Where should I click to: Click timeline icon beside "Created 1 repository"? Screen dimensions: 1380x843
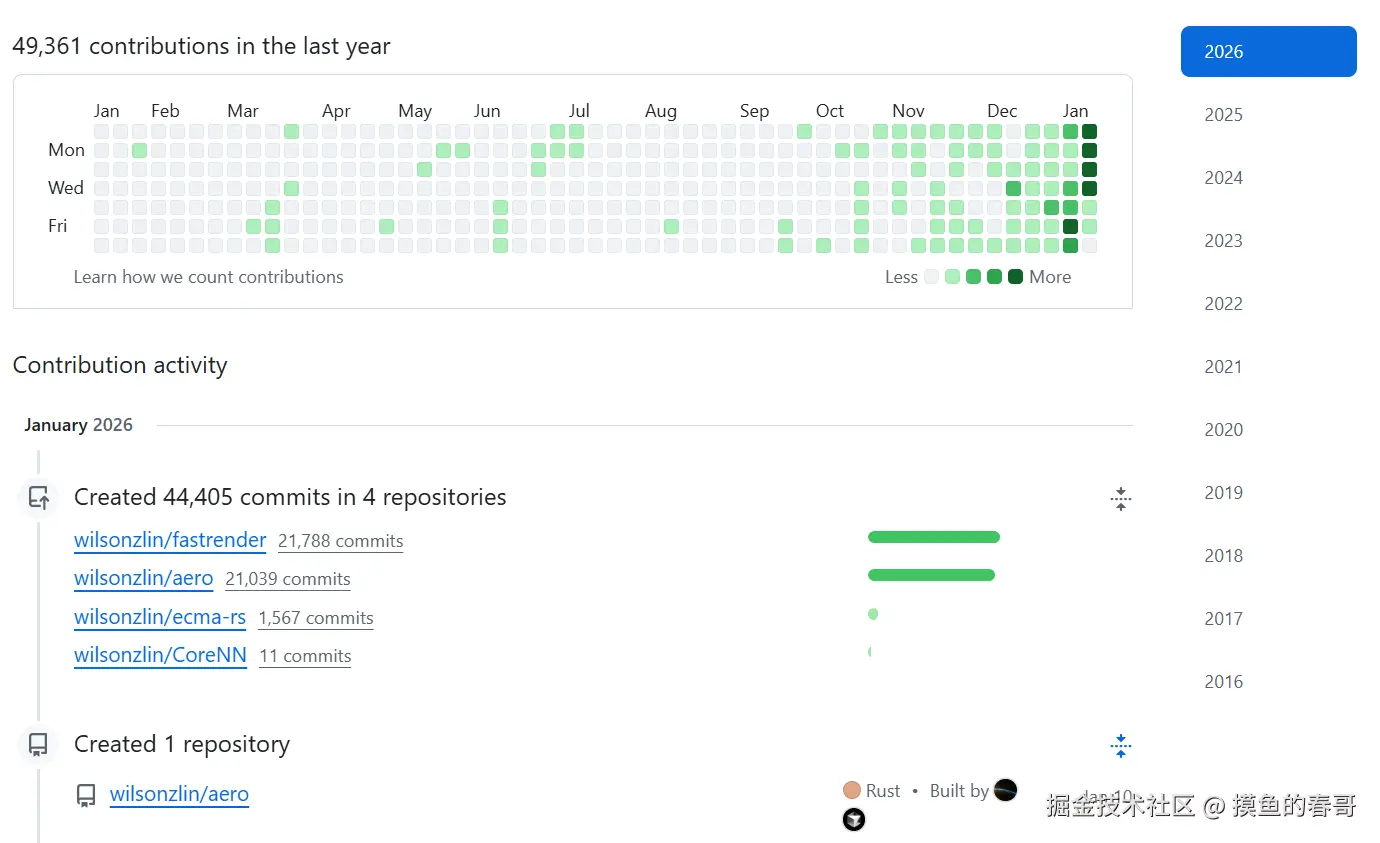pos(38,744)
